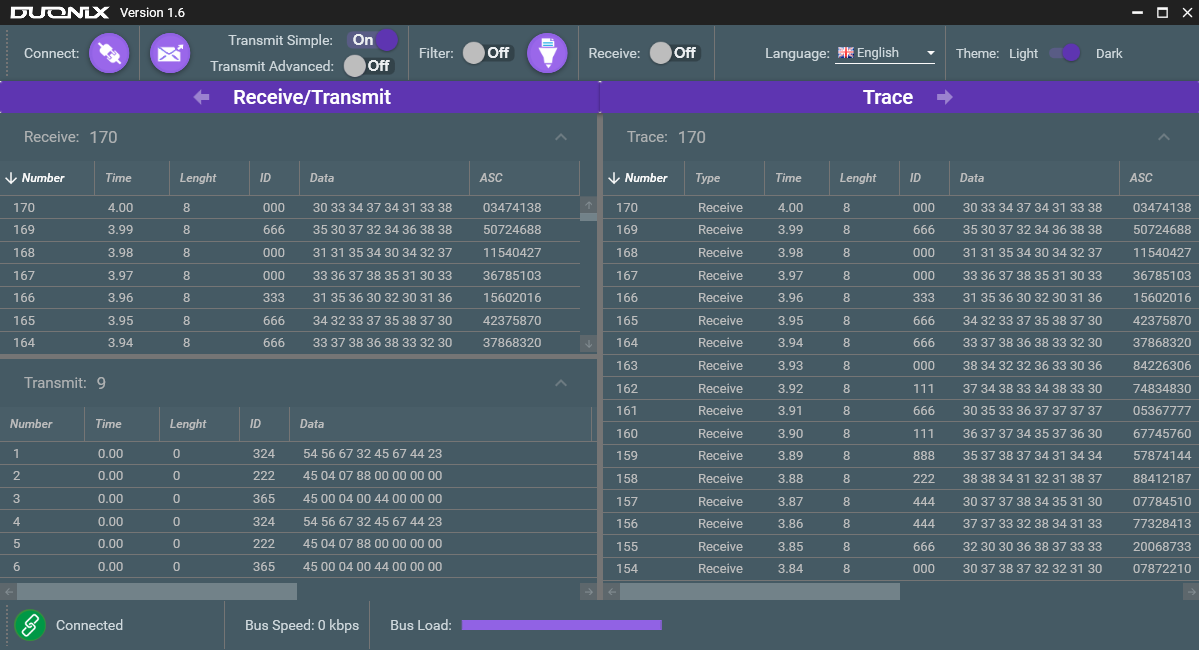Viewport: 1199px width, 650px height.
Task: Click Receive list scroll up arrow
Action: (x=588, y=204)
